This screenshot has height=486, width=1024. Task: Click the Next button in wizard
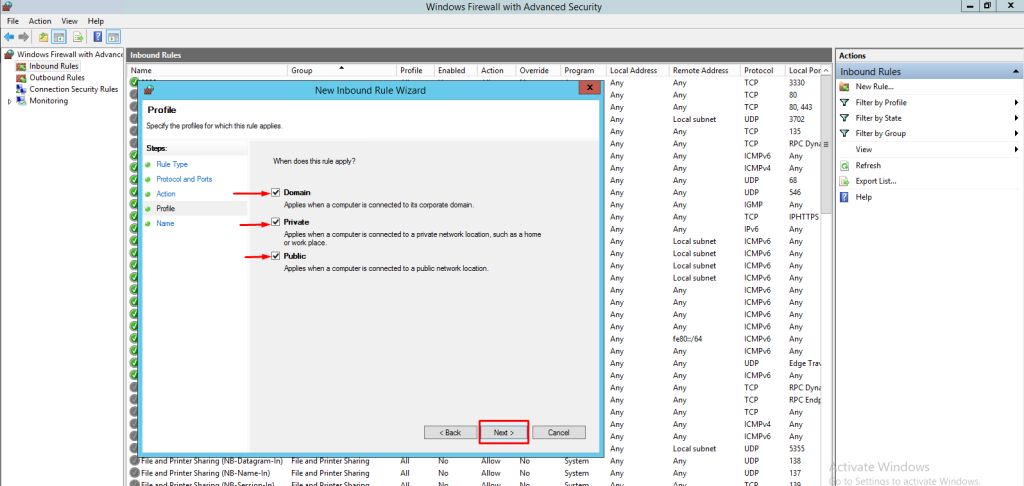(x=503, y=432)
